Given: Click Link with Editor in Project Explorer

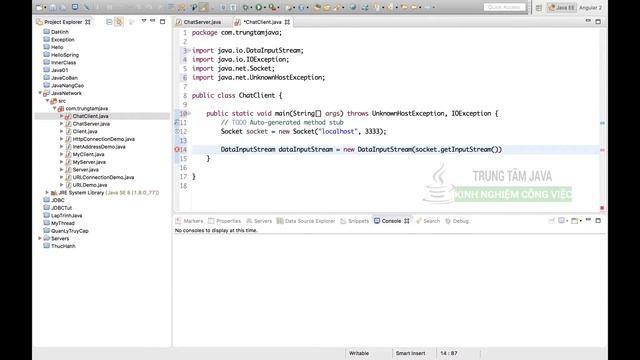Looking at the screenshot, I should coord(119,22).
